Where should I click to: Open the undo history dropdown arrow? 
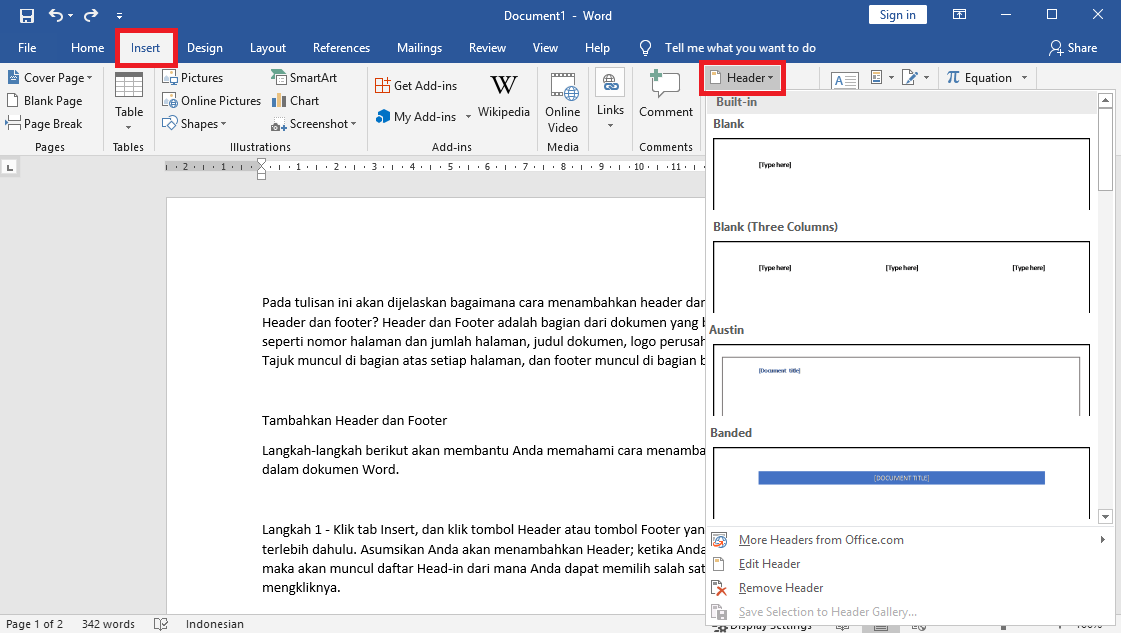71,16
